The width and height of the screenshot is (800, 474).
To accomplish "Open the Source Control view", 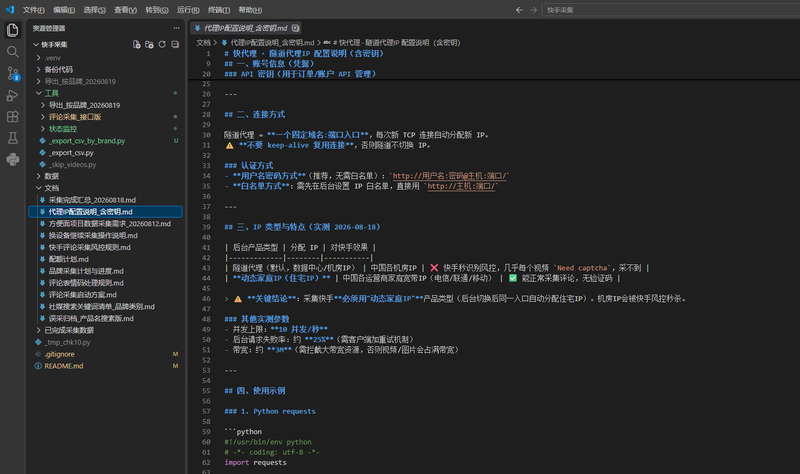I will point(13,73).
